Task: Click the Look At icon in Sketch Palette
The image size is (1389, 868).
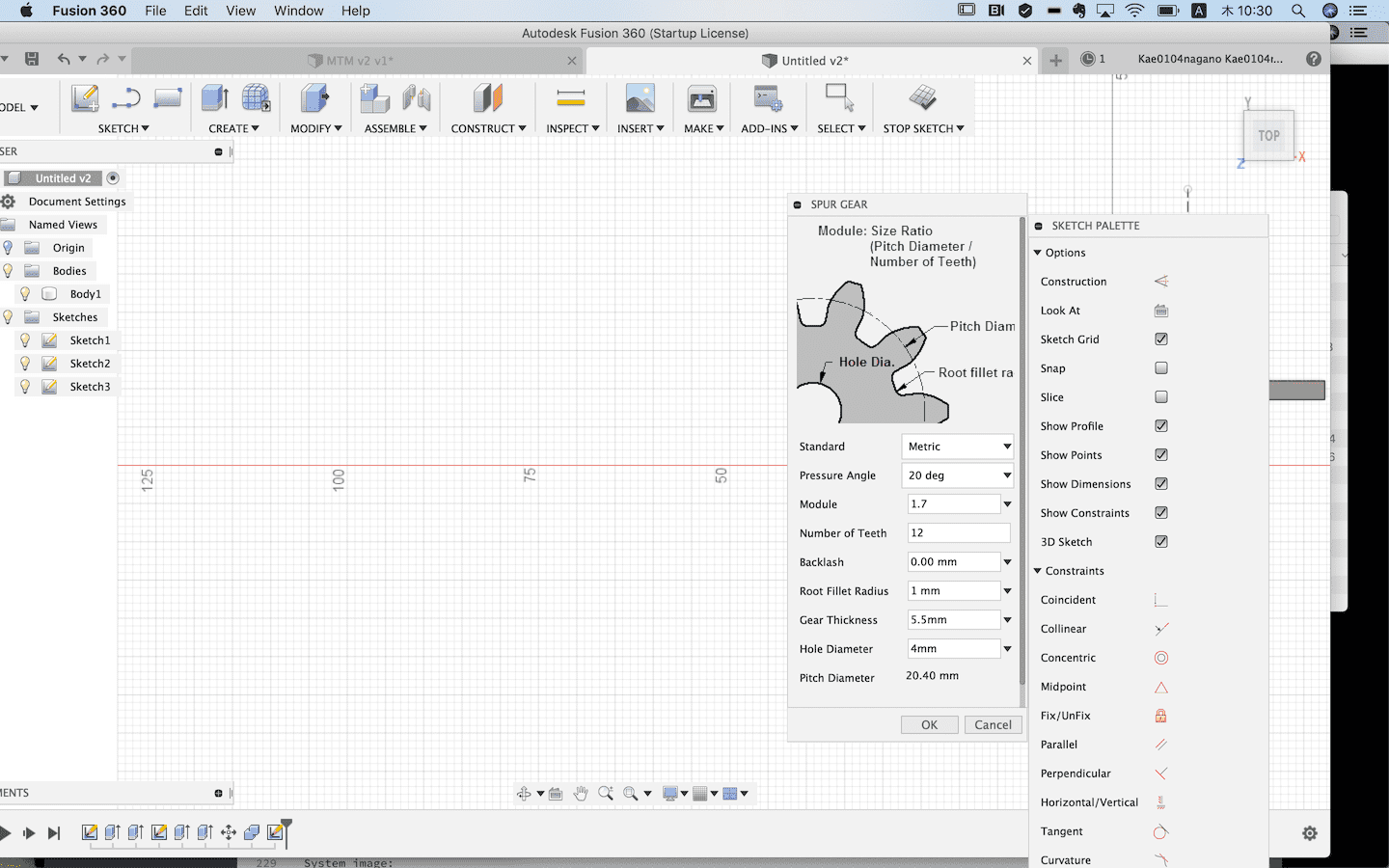Action: coord(1161,311)
